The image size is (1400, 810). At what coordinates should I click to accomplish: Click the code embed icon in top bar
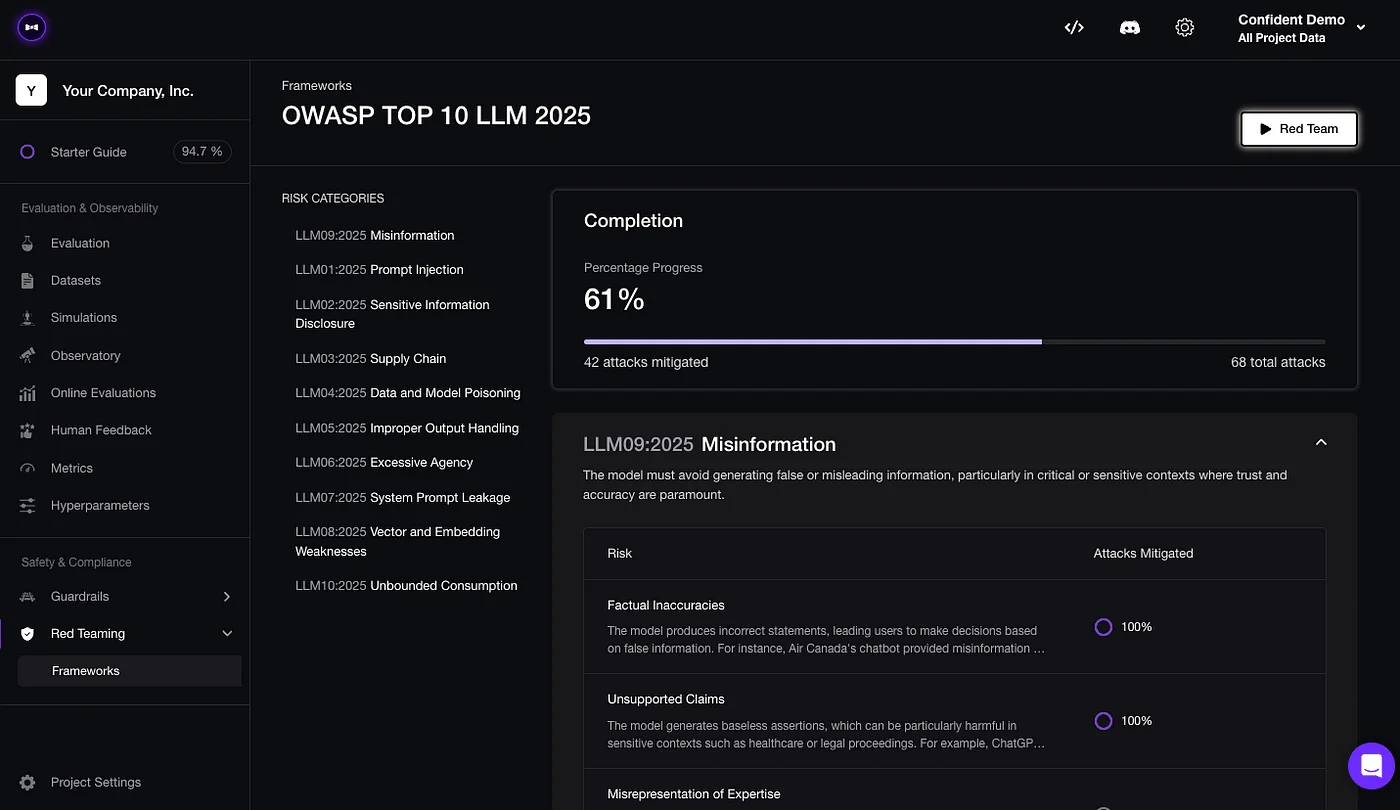(x=1074, y=27)
